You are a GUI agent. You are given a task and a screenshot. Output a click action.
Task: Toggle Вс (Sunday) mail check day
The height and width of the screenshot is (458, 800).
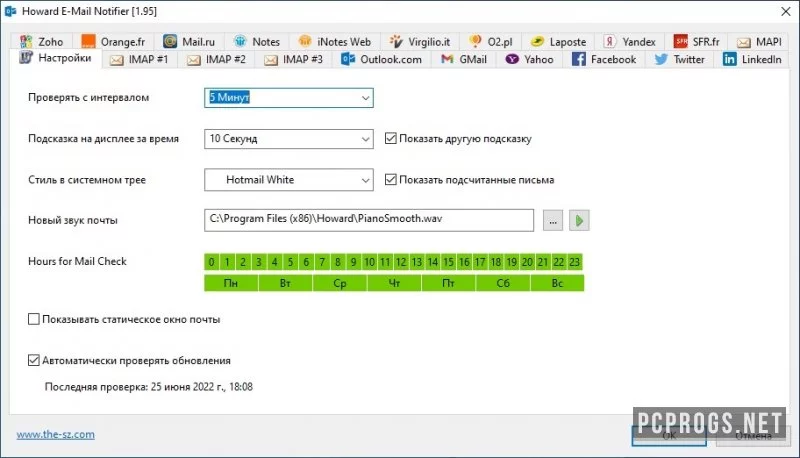tap(557, 283)
